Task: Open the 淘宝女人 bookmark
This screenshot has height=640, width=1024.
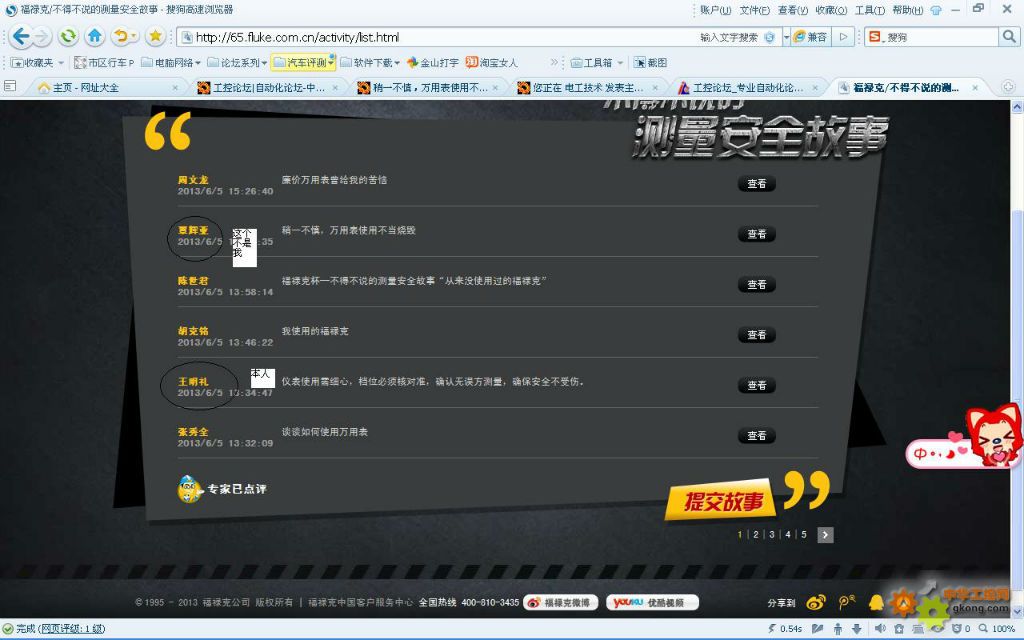Action: (x=492, y=63)
